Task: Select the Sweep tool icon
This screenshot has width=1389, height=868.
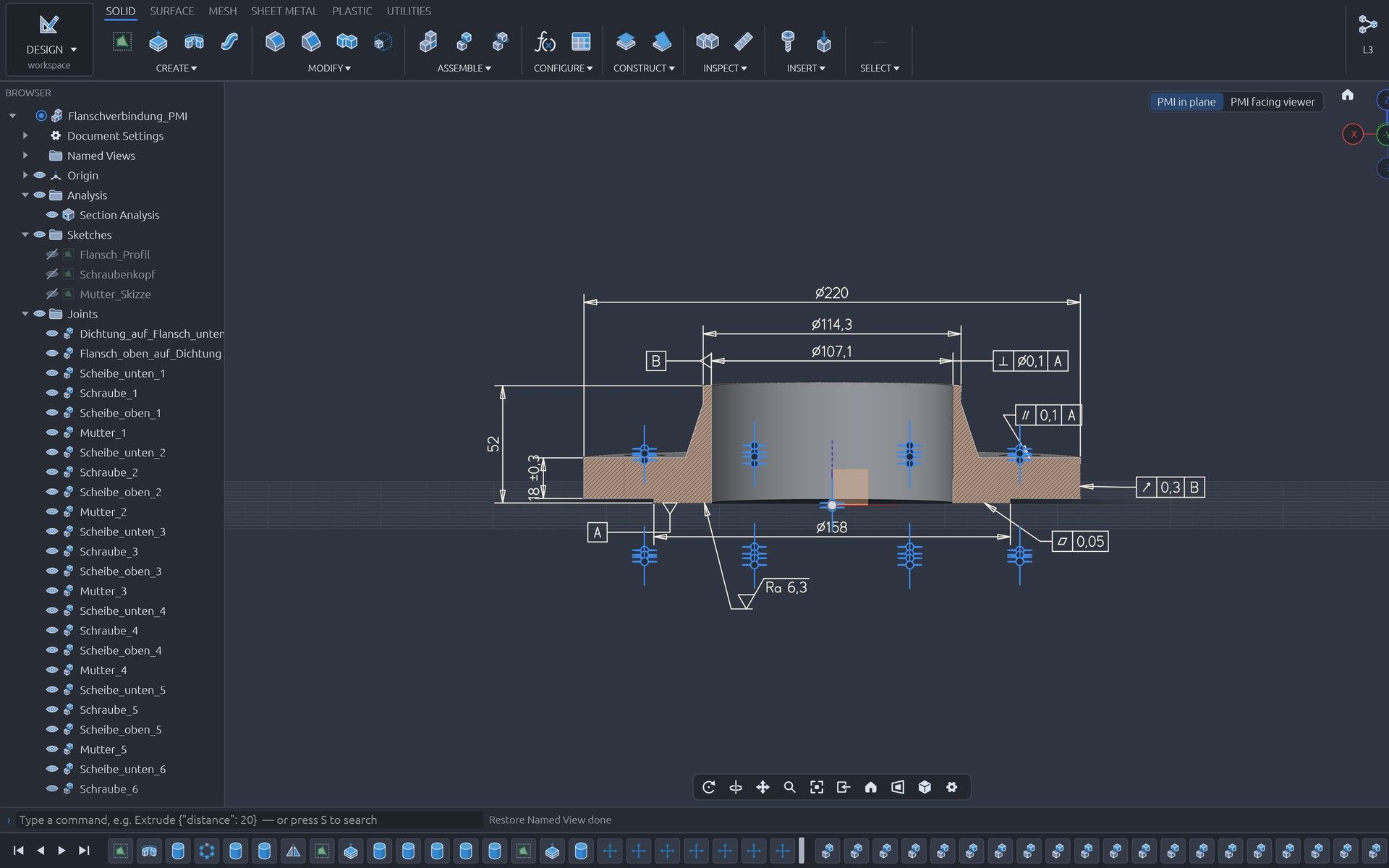Action: coord(229,42)
